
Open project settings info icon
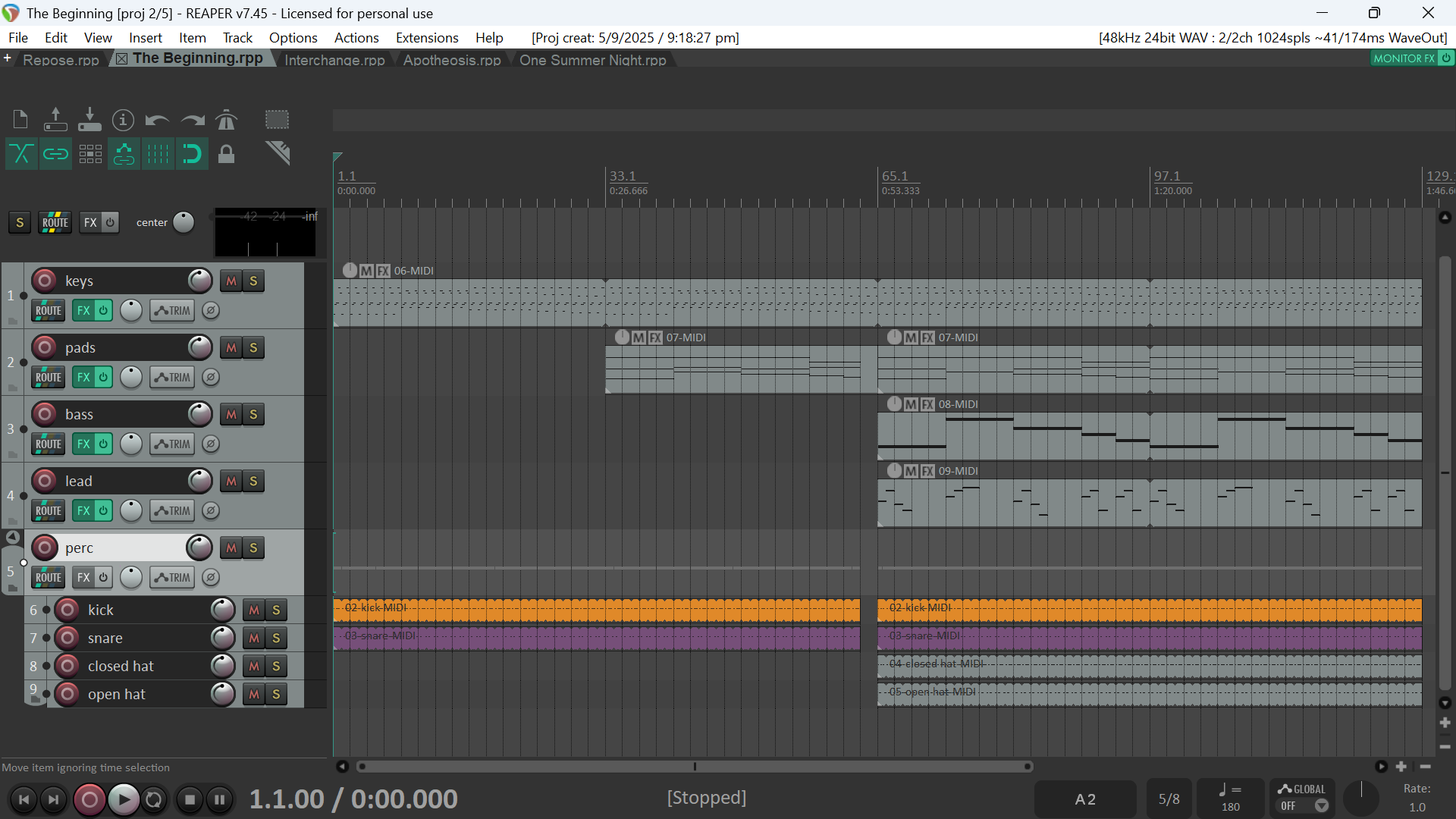coord(123,120)
